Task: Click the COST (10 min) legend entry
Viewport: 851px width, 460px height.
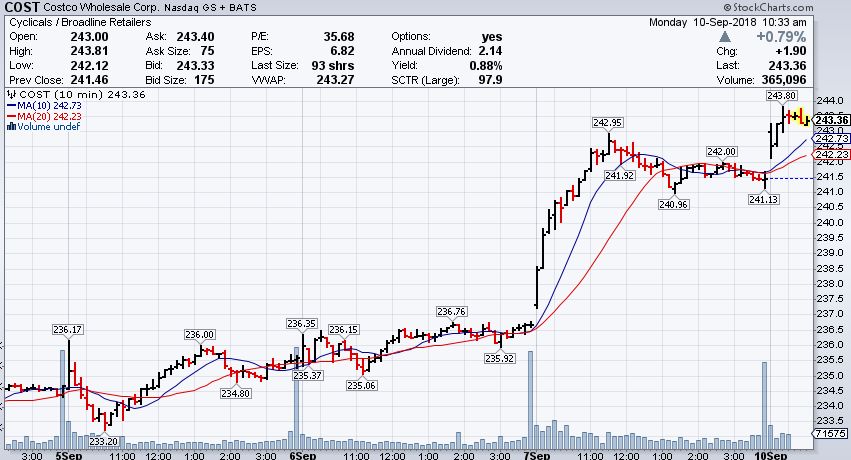Action: click(x=76, y=94)
